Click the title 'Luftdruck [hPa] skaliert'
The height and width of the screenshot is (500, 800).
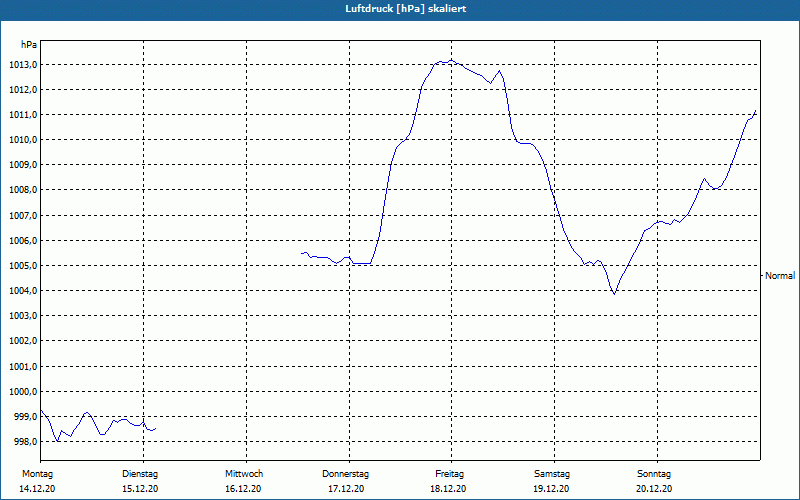(x=406, y=9)
